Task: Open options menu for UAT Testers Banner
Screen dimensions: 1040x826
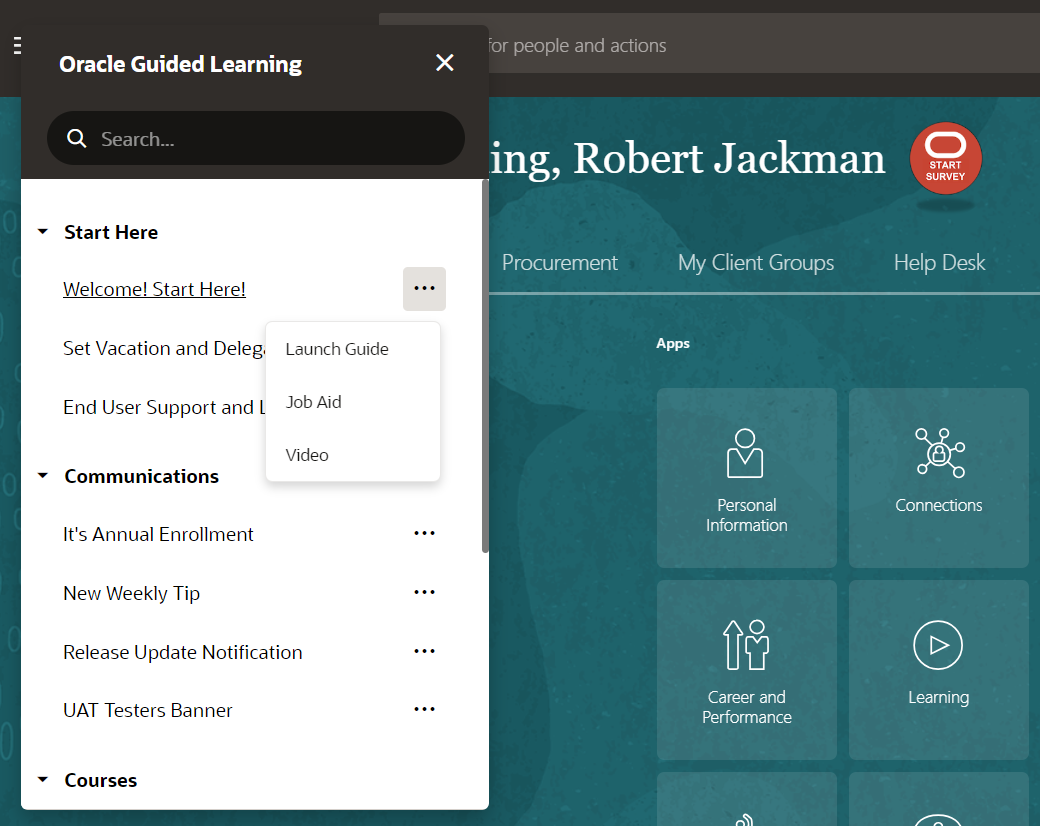Action: point(424,709)
